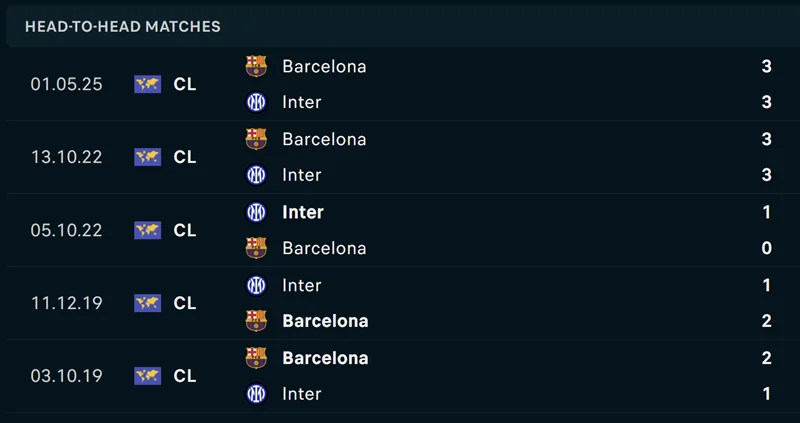Image resolution: width=800 pixels, height=423 pixels.
Task: Click Inter crest in 01.05.25 match
Action: [x=256, y=102]
